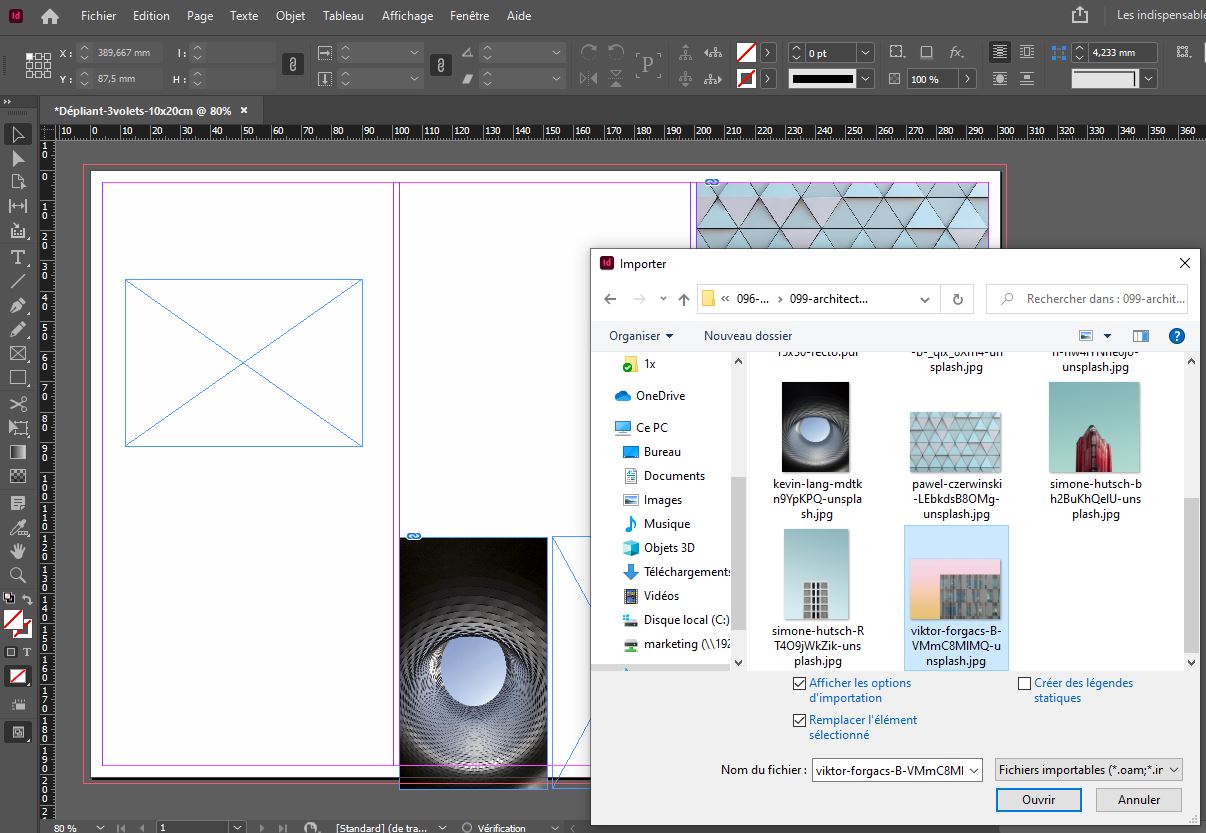Click fill color swatch in control bar
1206x833 pixels.
point(746,52)
